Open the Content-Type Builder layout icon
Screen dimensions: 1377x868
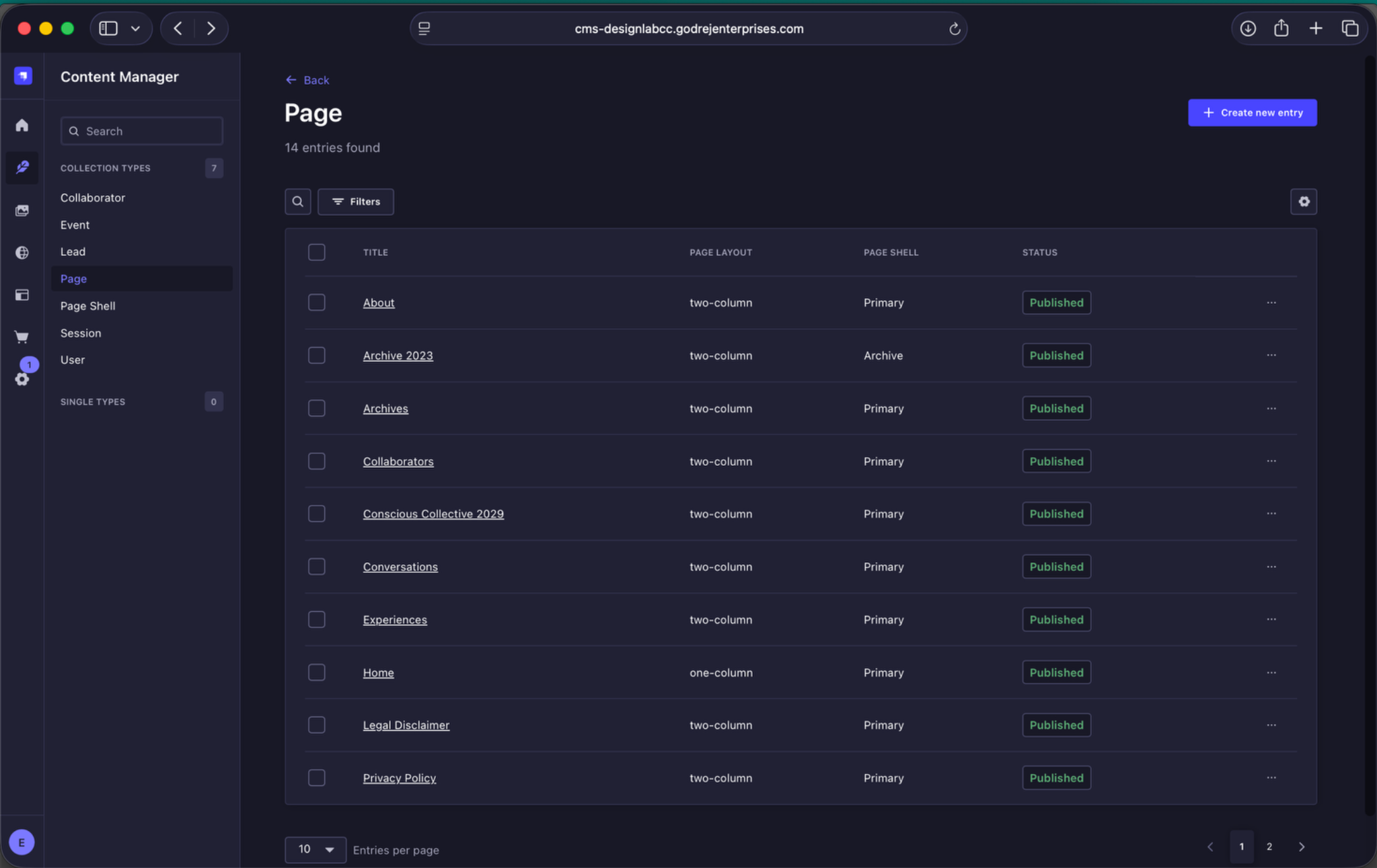coord(22,294)
